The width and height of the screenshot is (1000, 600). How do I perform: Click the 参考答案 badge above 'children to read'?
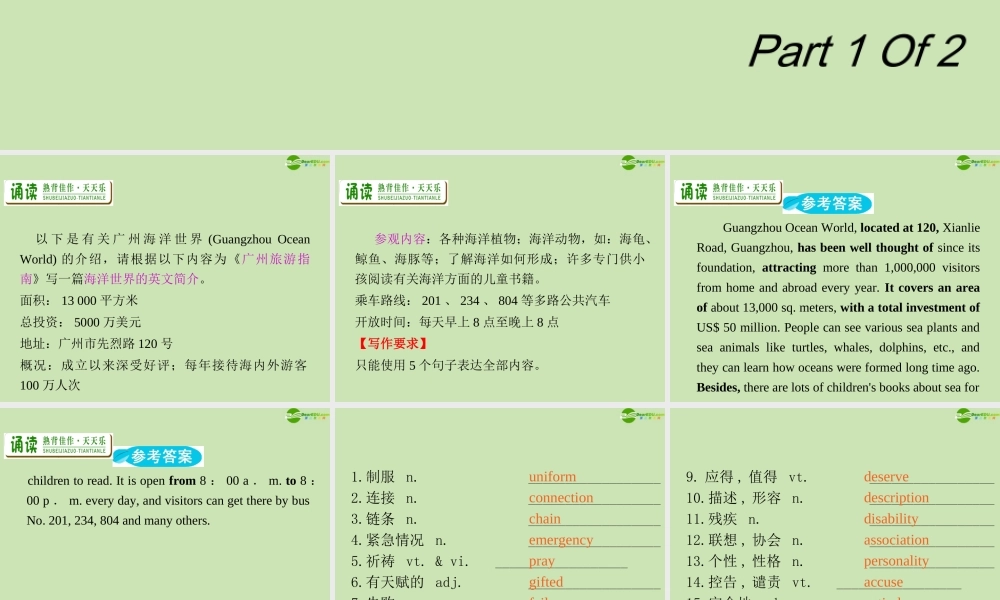pyautogui.click(x=158, y=457)
